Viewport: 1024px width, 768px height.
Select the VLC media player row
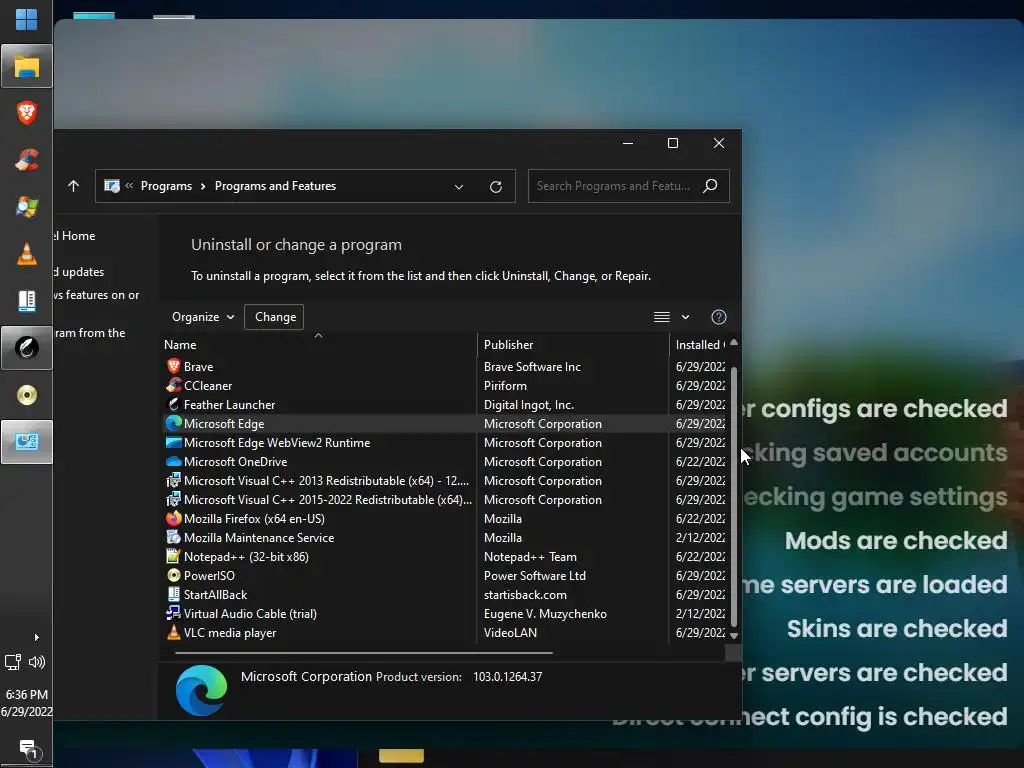click(444, 632)
